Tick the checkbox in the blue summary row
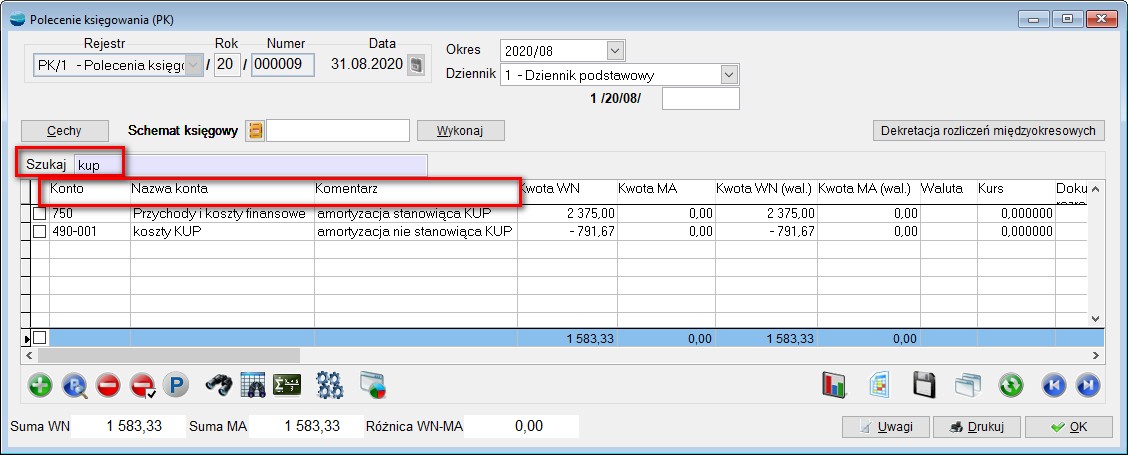This screenshot has width=1128, height=455. (40, 338)
